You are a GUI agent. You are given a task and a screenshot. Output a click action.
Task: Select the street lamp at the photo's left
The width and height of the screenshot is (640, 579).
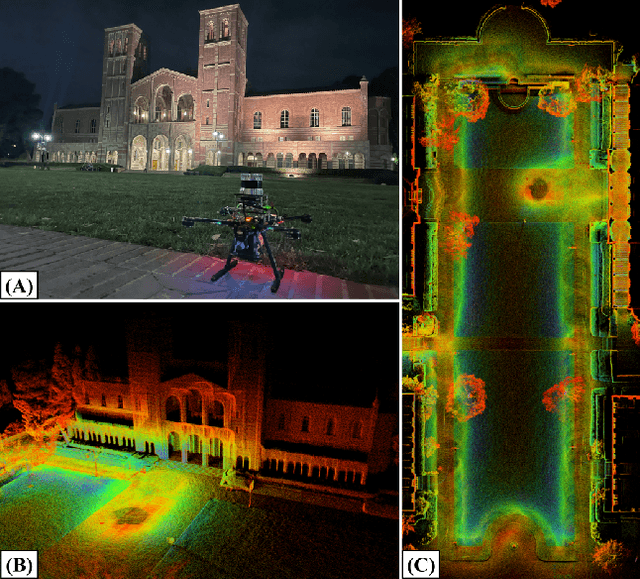[41, 143]
